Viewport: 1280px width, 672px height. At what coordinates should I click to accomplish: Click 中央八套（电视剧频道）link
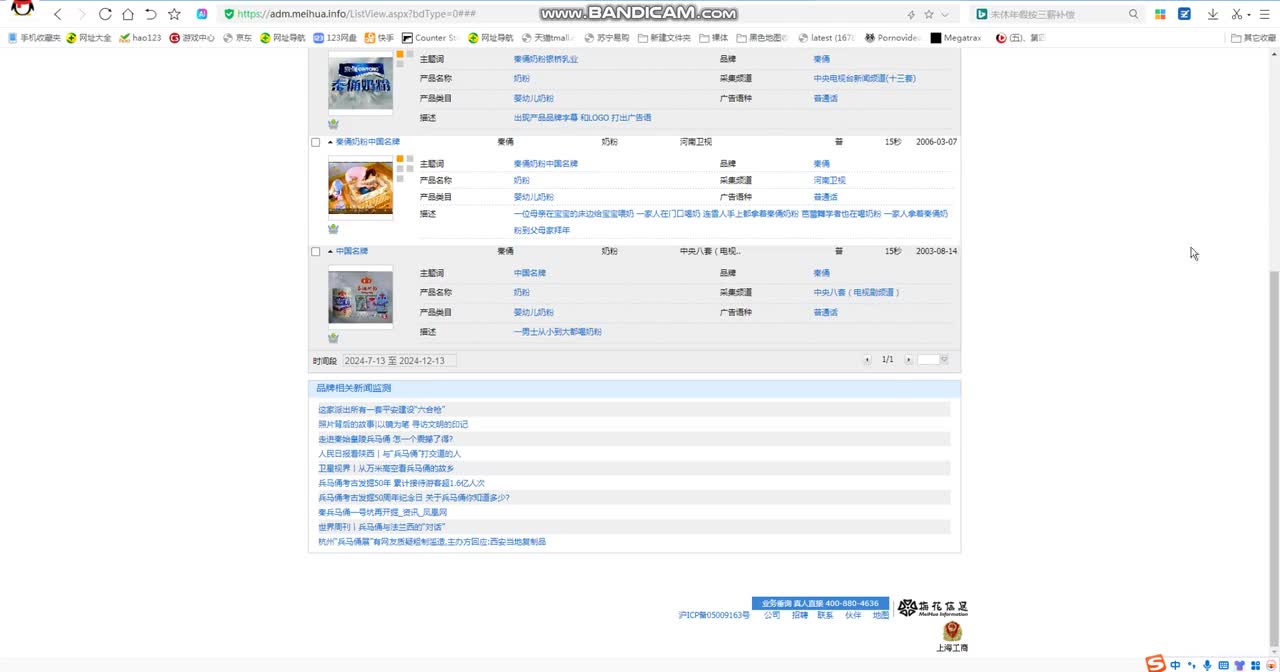(x=857, y=292)
